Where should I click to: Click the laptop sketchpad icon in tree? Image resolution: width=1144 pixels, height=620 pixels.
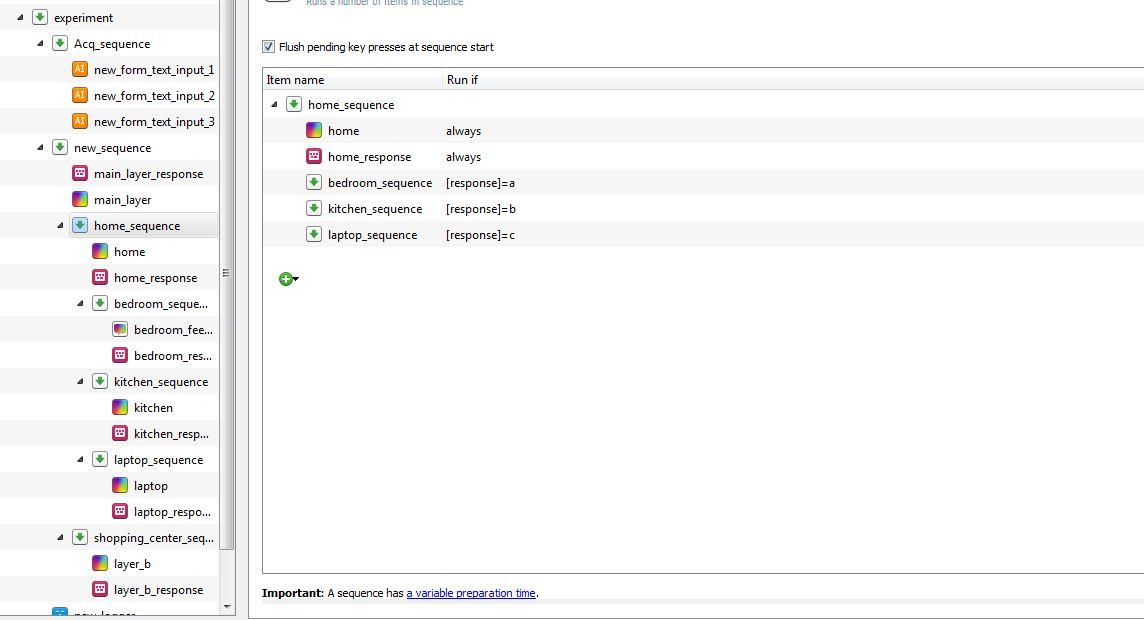click(x=120, y=485)
